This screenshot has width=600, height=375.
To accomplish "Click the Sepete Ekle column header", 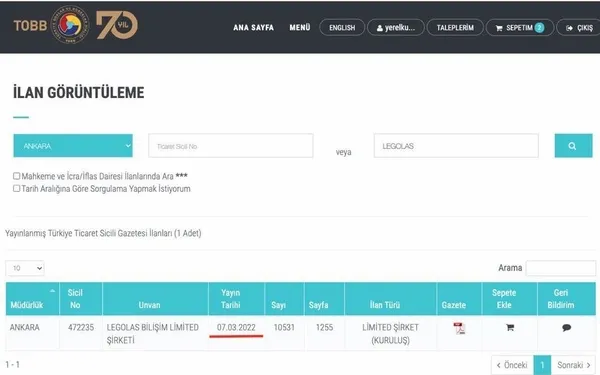I will (510, 299).
